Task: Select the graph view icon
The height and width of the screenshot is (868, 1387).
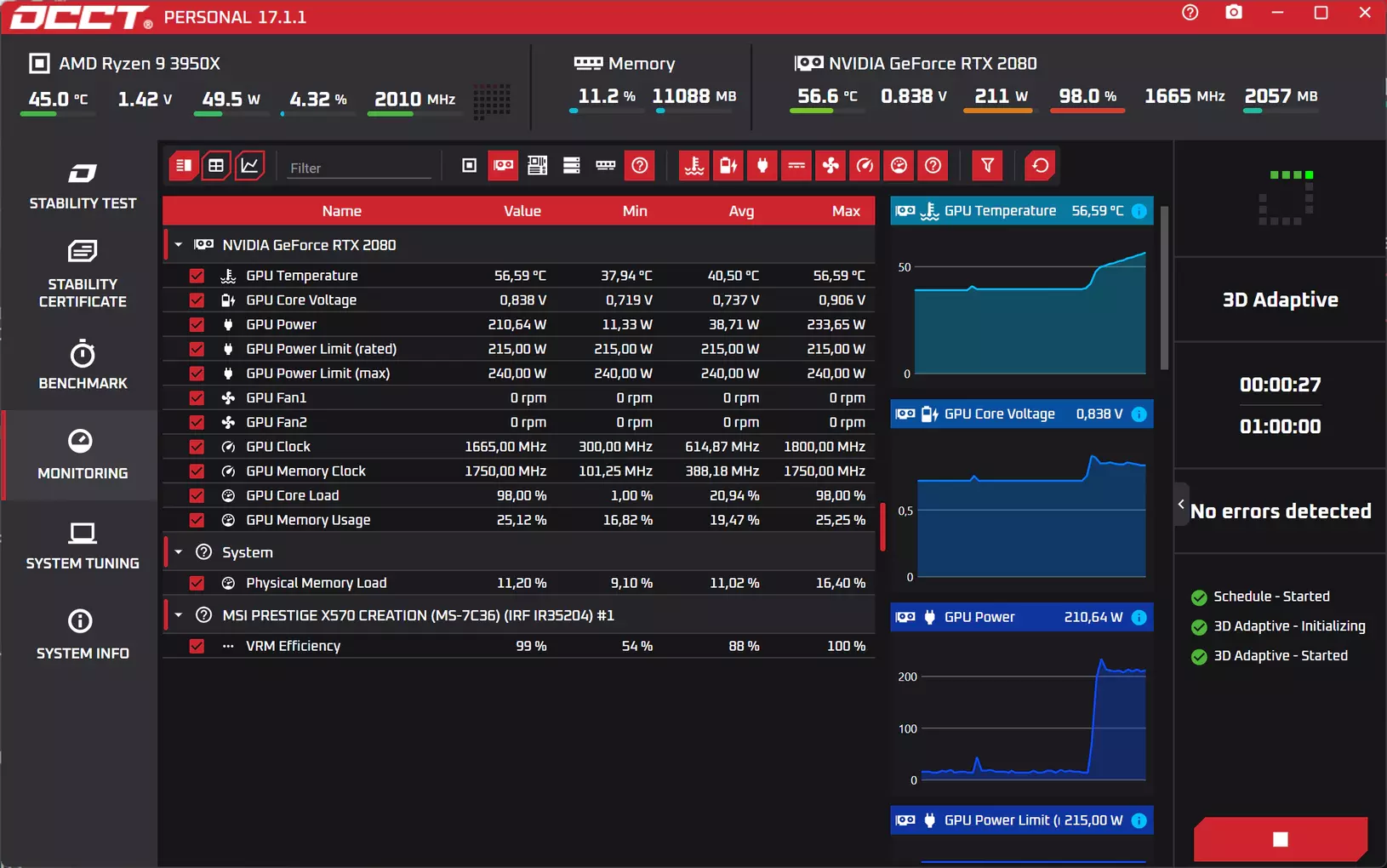Action: [250, 166]
